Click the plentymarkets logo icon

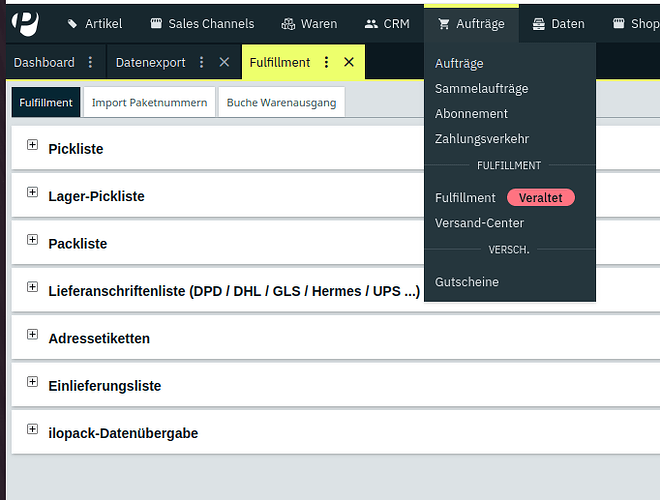click(x=25, y=21)
